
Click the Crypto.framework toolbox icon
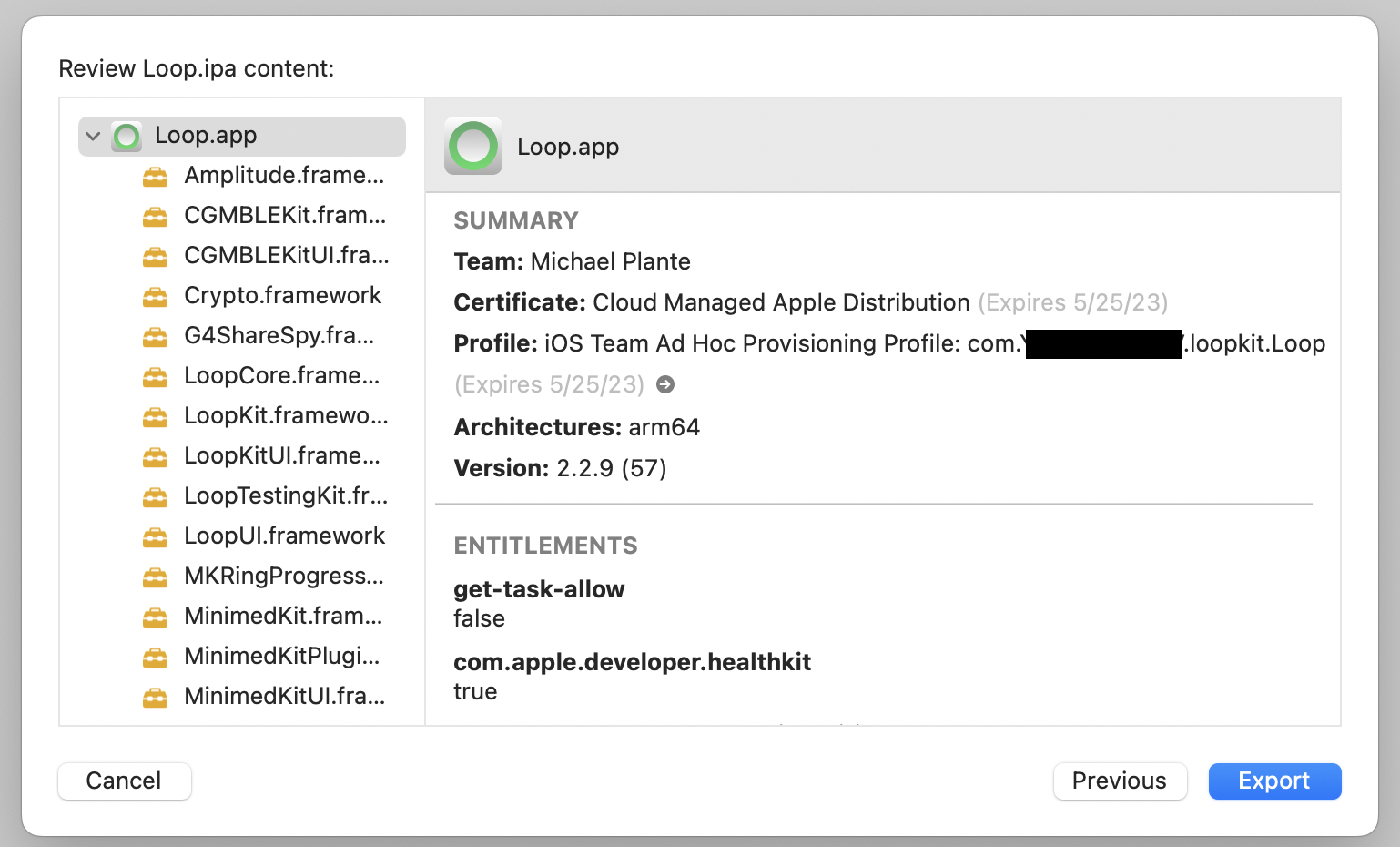click(x=156, y=296)
